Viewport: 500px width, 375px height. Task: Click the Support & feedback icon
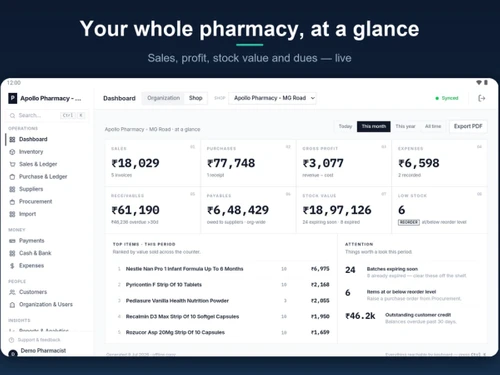[x=11, y=340]
